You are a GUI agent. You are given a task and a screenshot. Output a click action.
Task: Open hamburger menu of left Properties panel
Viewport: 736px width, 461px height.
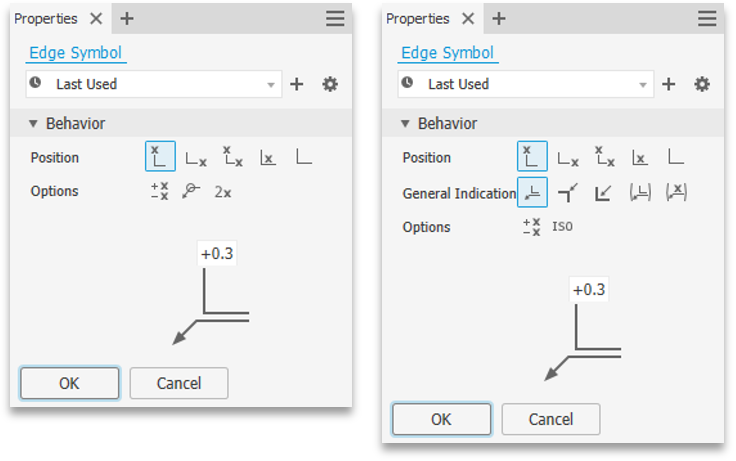[x=335, y=19]
